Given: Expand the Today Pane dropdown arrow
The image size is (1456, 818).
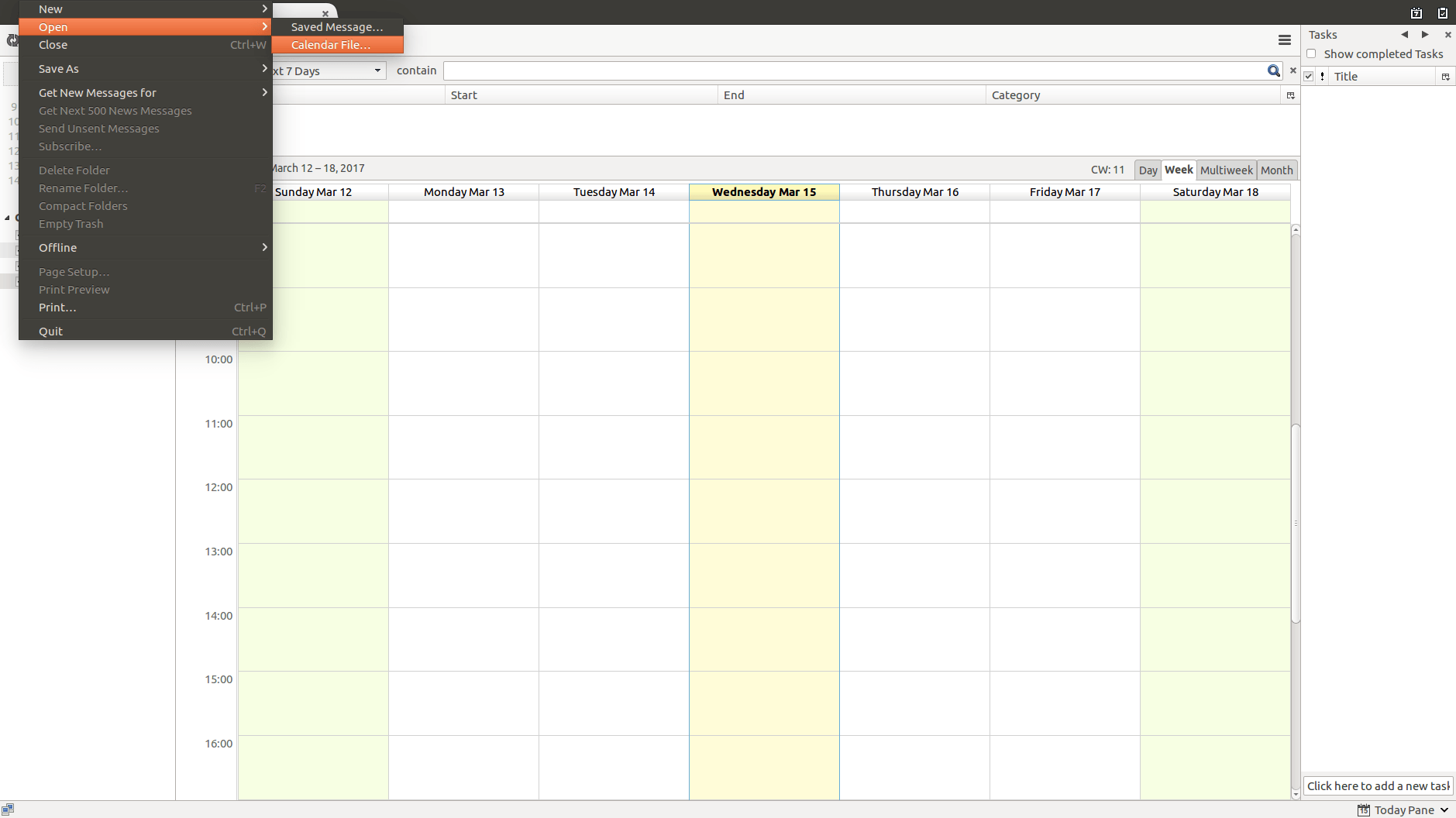Looking at the screenshot, I should coord(1444,809).
